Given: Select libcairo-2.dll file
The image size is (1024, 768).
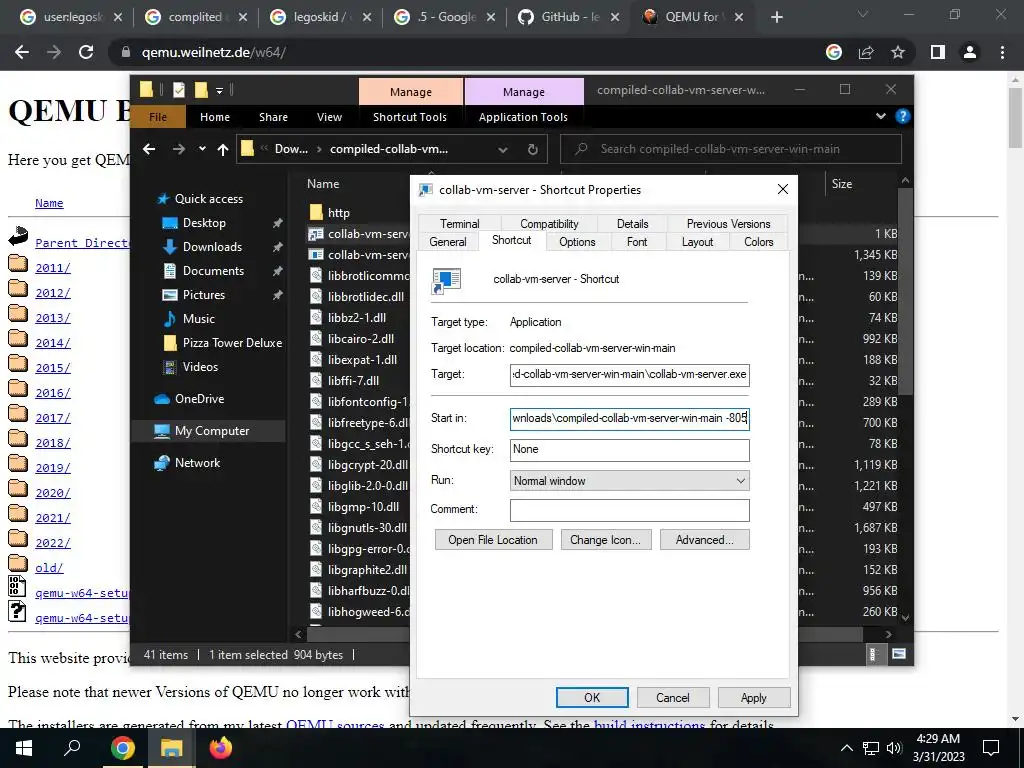Looking at the screenshot, I should tap(360, 339).
